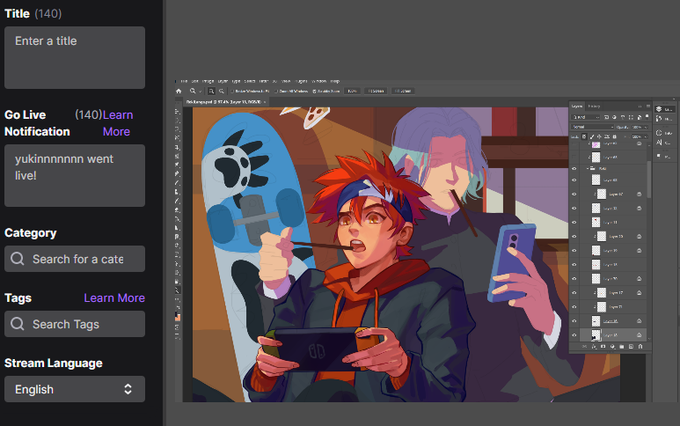Click the Photoshop Home icon

pyautogui.click(x=179, y=91)
